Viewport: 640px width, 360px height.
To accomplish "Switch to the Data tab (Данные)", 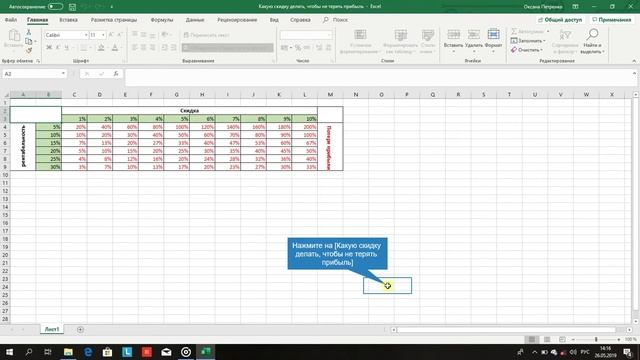I will 195,20.
